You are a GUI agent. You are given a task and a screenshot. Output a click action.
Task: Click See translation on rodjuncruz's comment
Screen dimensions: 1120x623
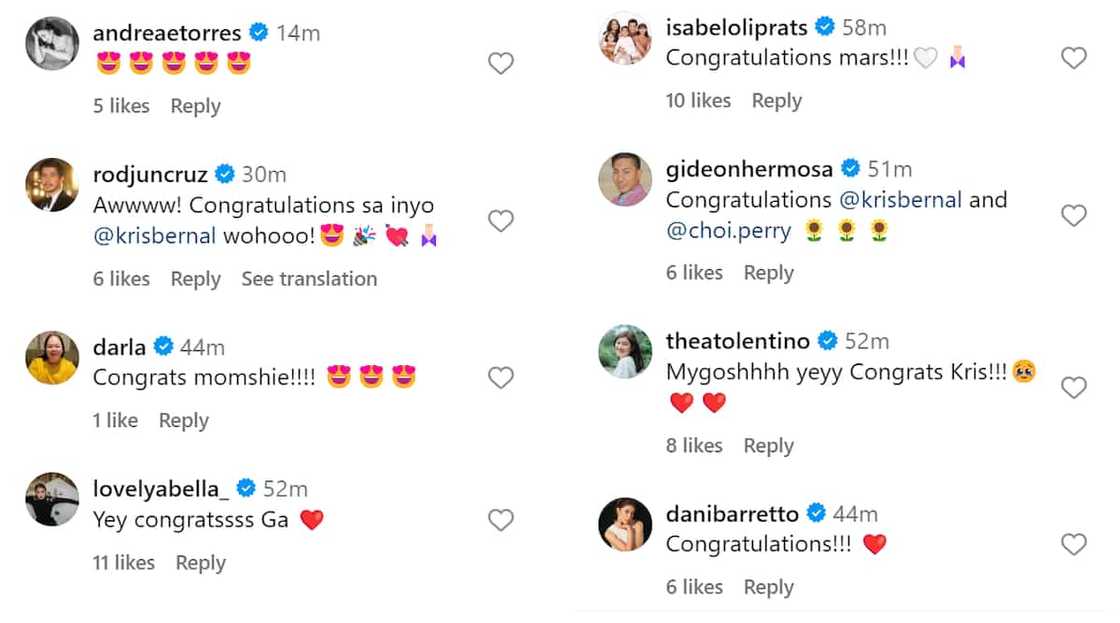pos(309,279)
